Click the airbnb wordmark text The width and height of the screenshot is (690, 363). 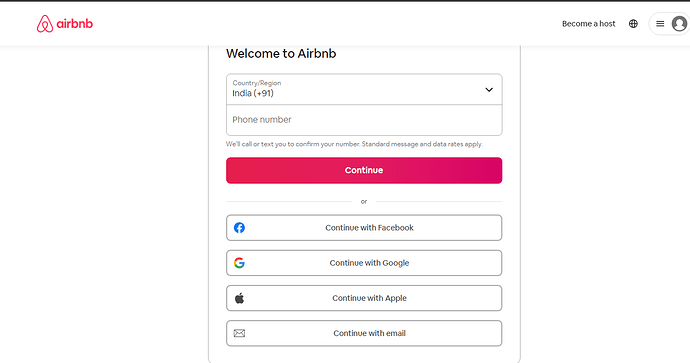(x=75, y=24)
